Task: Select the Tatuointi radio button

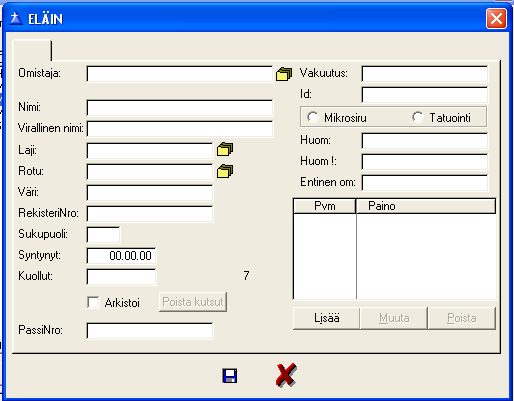Action: (418, 117)
